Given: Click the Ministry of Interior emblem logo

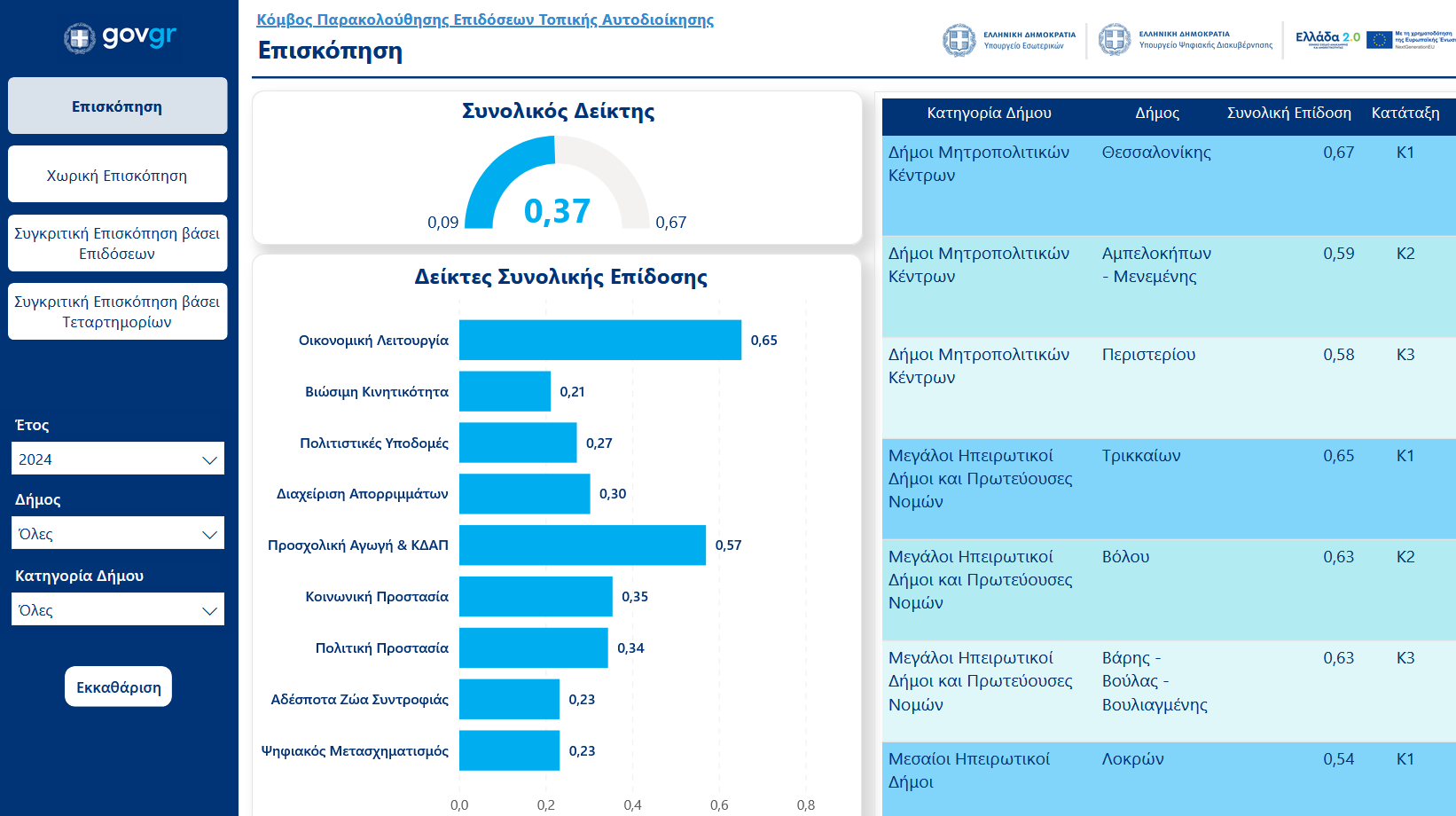Looking at the screenshot, I should tap(959, 40).
